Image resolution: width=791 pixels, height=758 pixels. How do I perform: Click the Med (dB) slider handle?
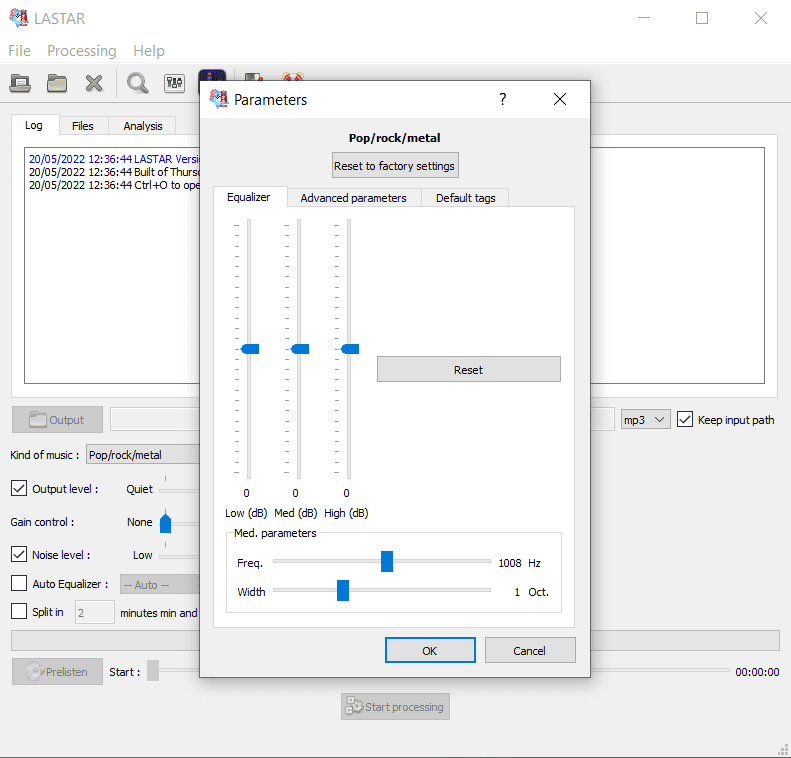(300, 349)
